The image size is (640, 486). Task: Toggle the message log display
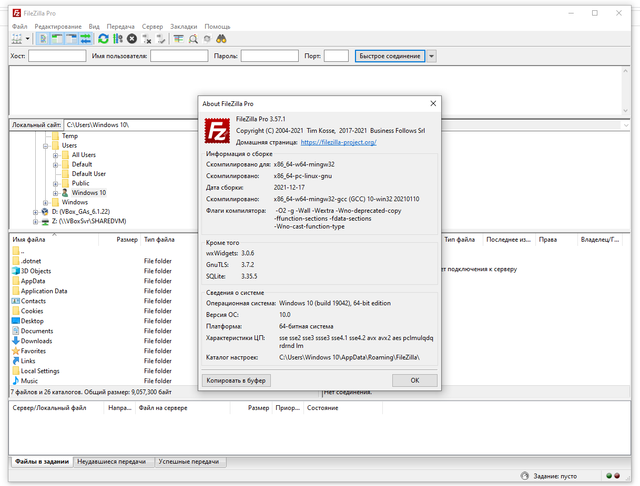click(42, 39)
